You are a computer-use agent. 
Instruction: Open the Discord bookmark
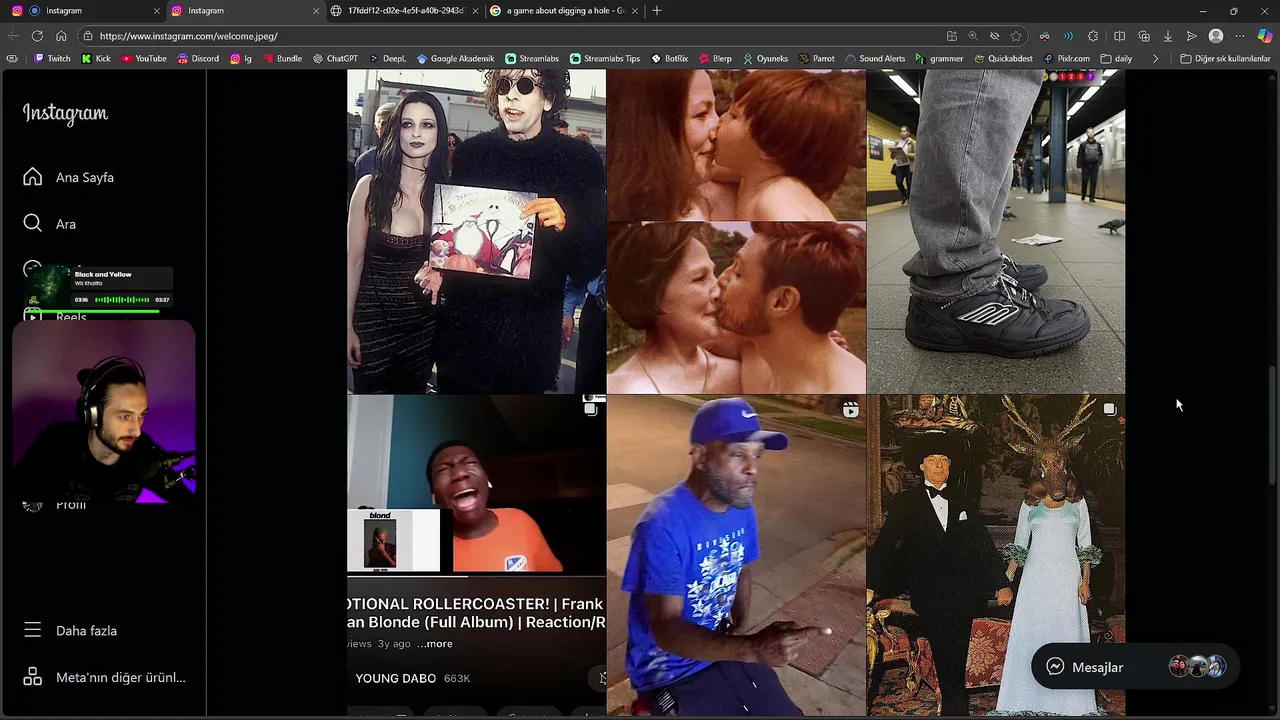(x=197, y=59)
